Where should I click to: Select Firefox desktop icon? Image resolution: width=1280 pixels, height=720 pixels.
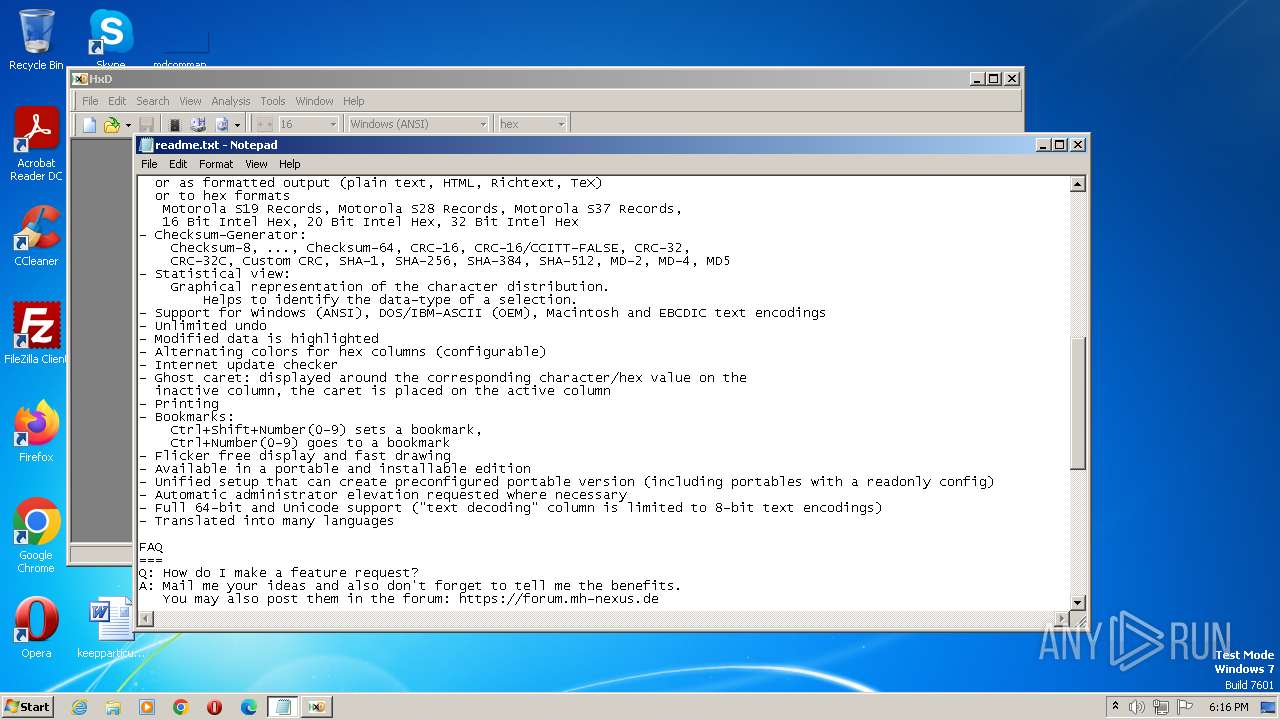[x=36, y=432]
